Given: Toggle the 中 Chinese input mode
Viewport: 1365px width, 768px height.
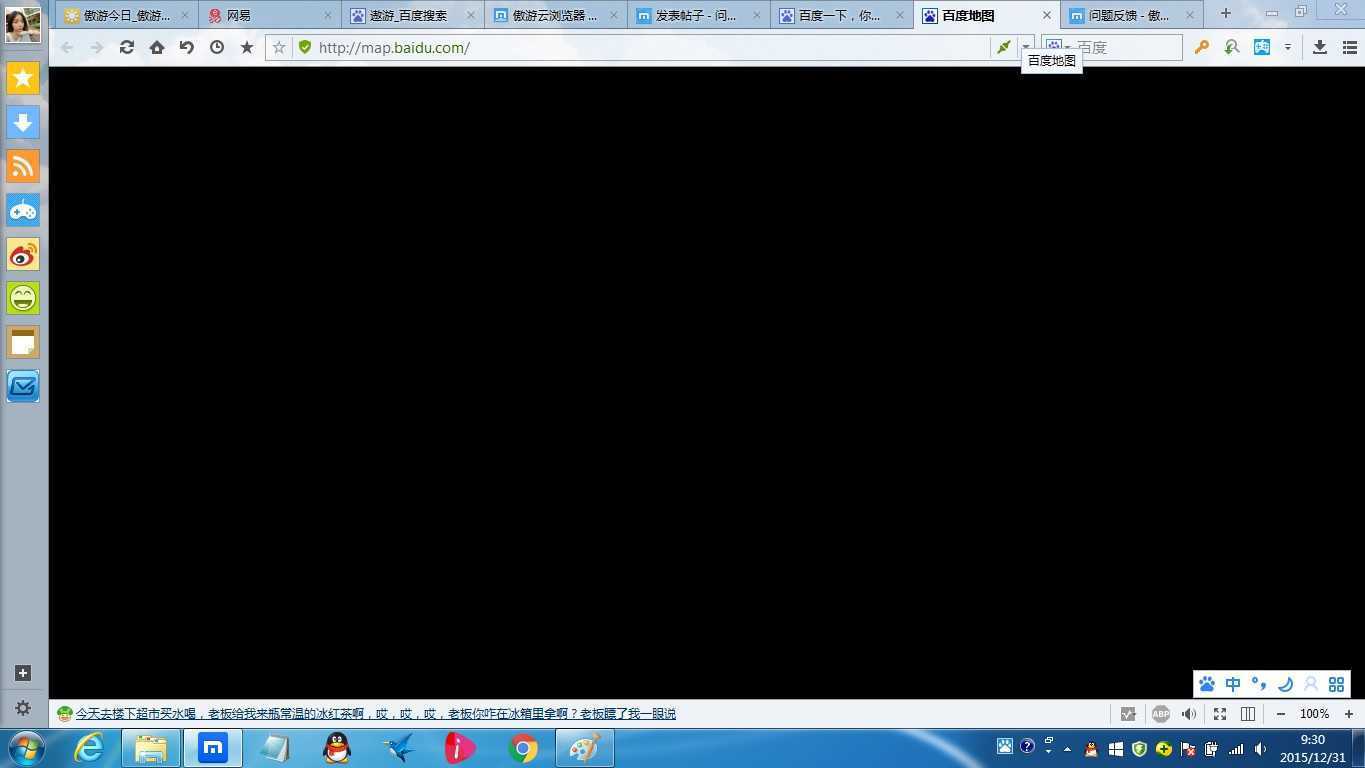Looking at the screenshot, I should tap(1233, 684).
